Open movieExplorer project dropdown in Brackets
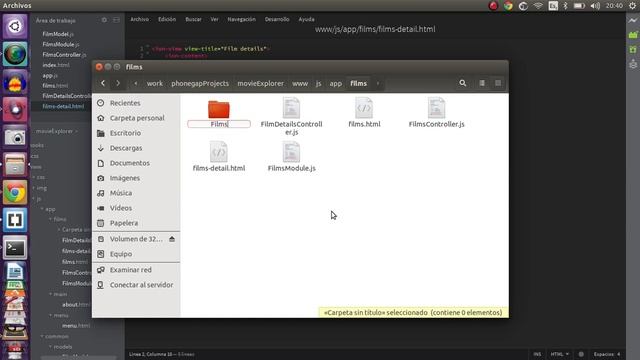The width and height of the screenshot is (640, 360). click(x=57, y=131)
